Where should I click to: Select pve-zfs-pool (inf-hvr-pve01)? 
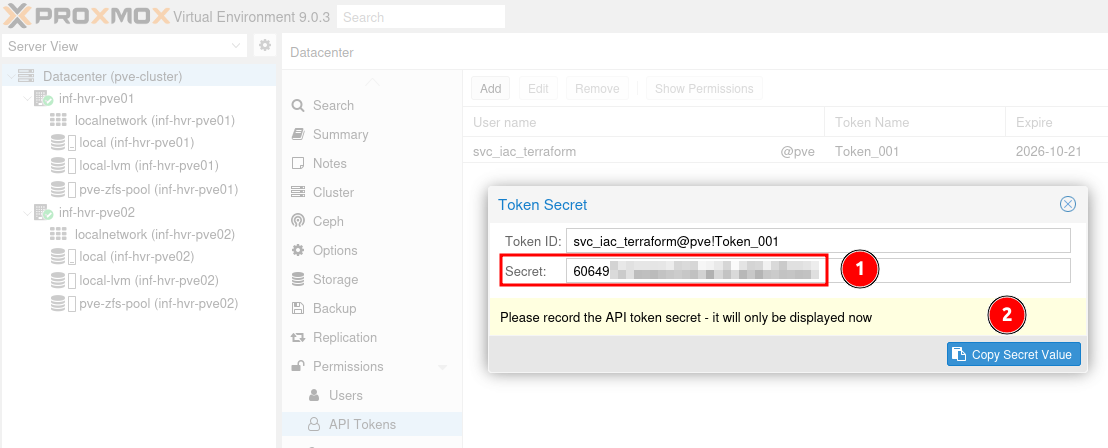coord(159,189)
